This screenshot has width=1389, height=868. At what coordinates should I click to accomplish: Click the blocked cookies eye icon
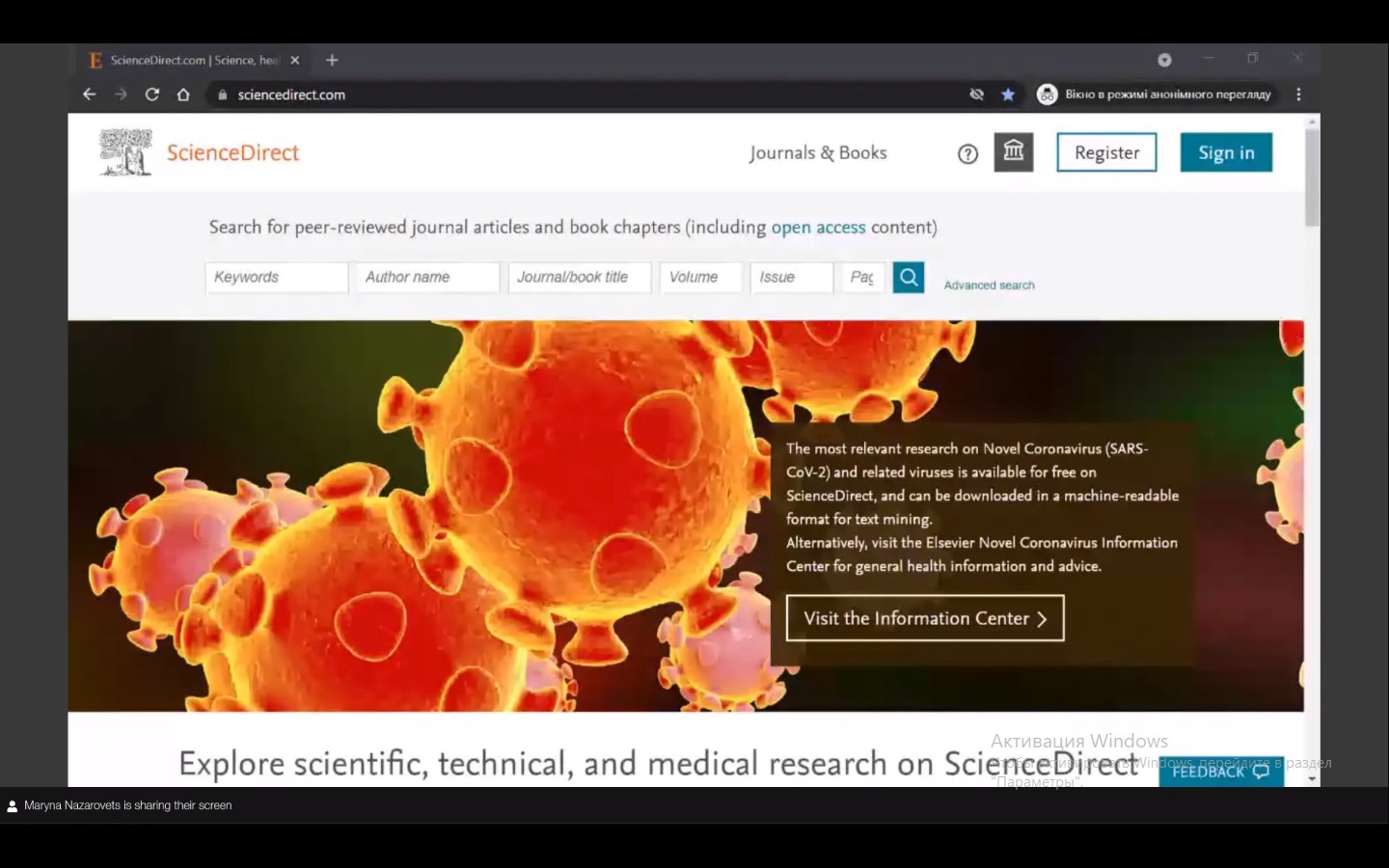tap(976, 95)
